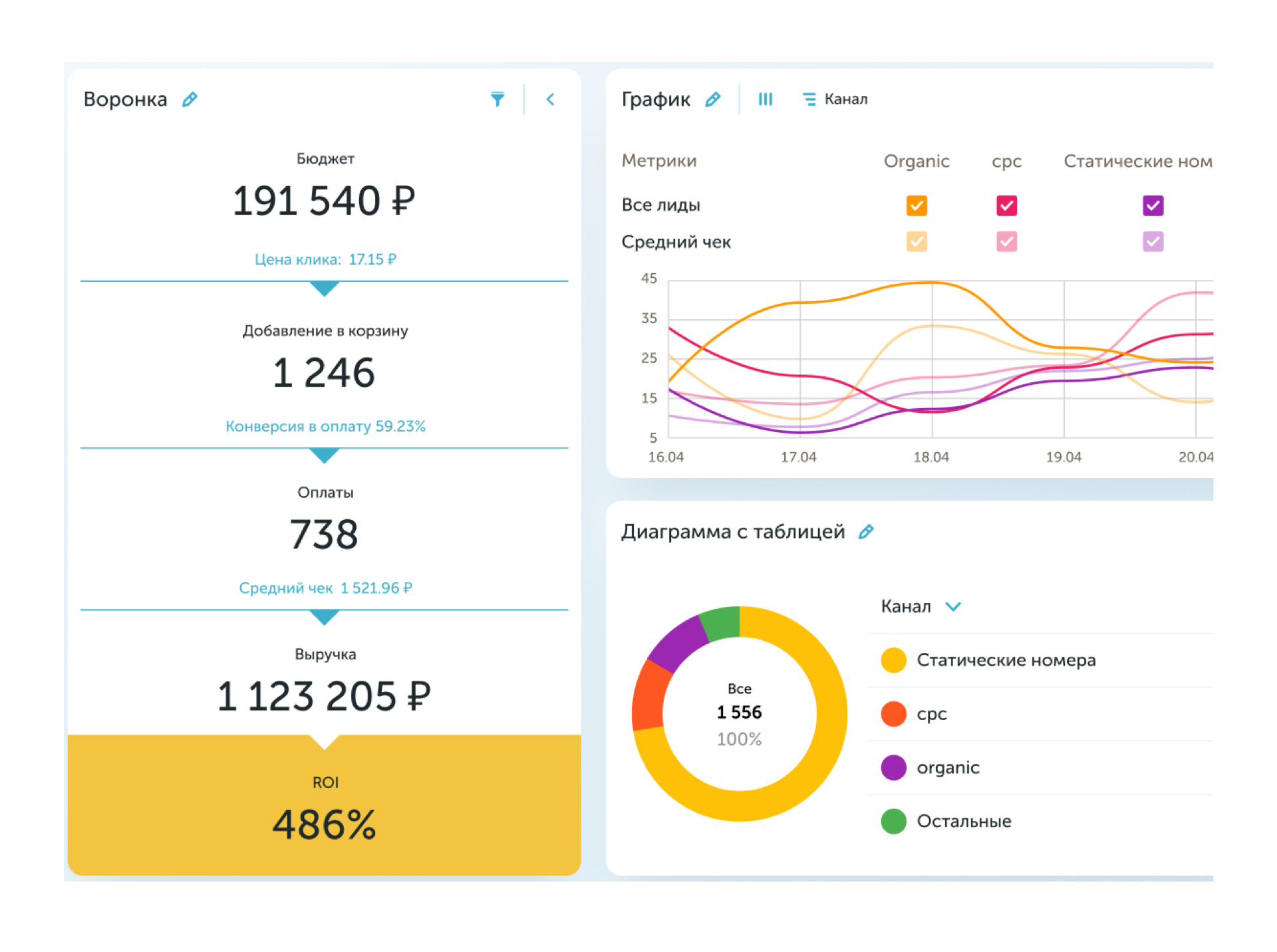Select the organic legend row

pyautogui.click(x=948, y=768)
